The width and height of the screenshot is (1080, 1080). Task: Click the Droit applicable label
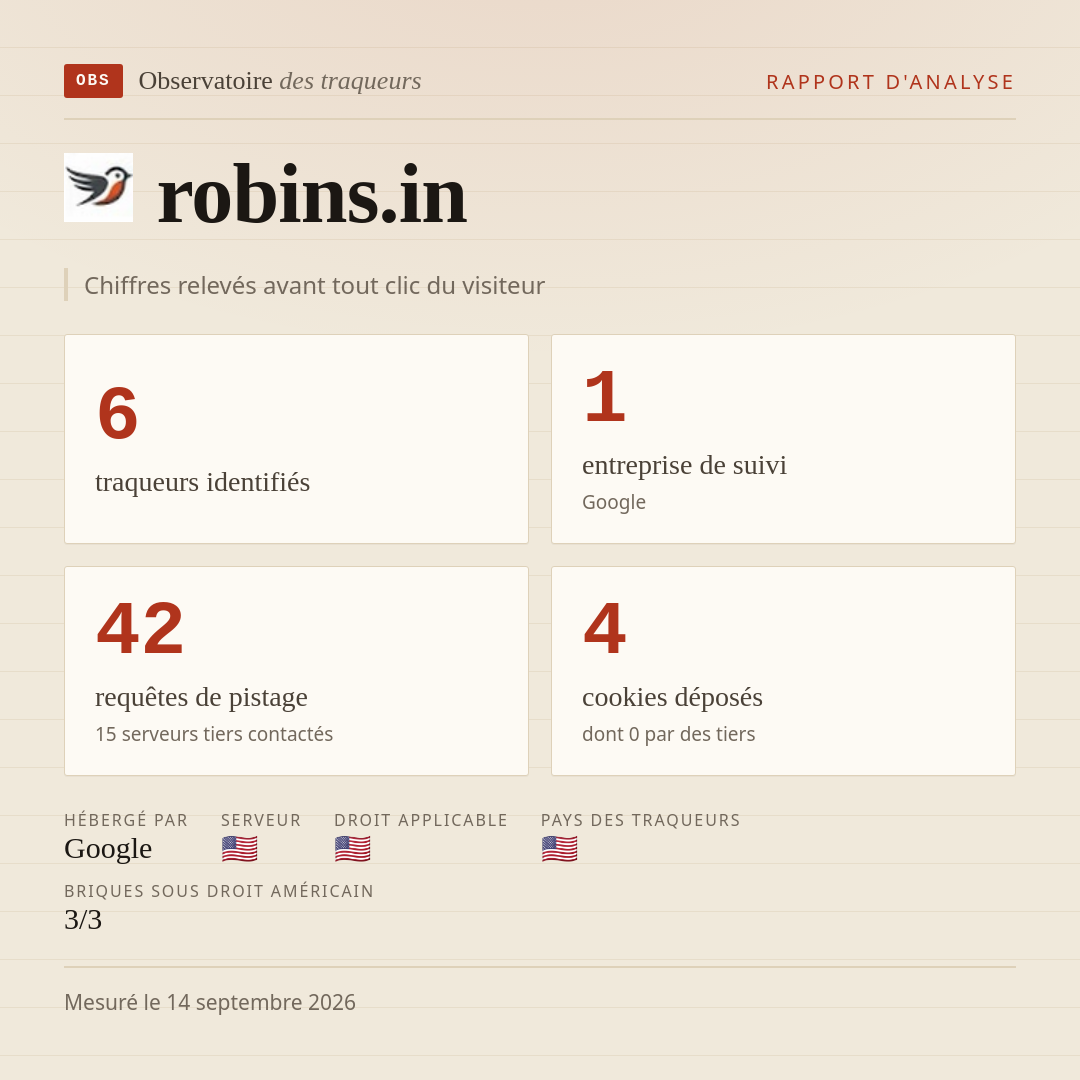(421, 820)
